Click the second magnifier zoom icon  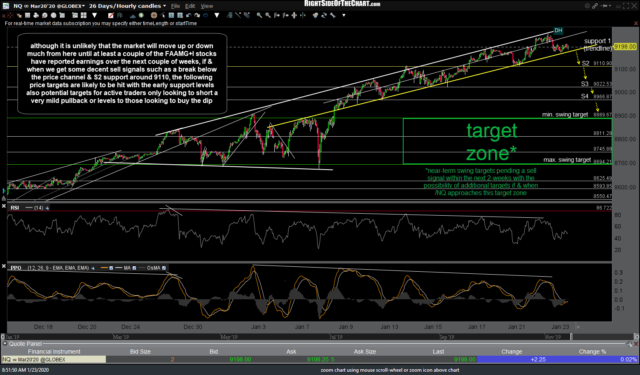(x=268, y=16)
